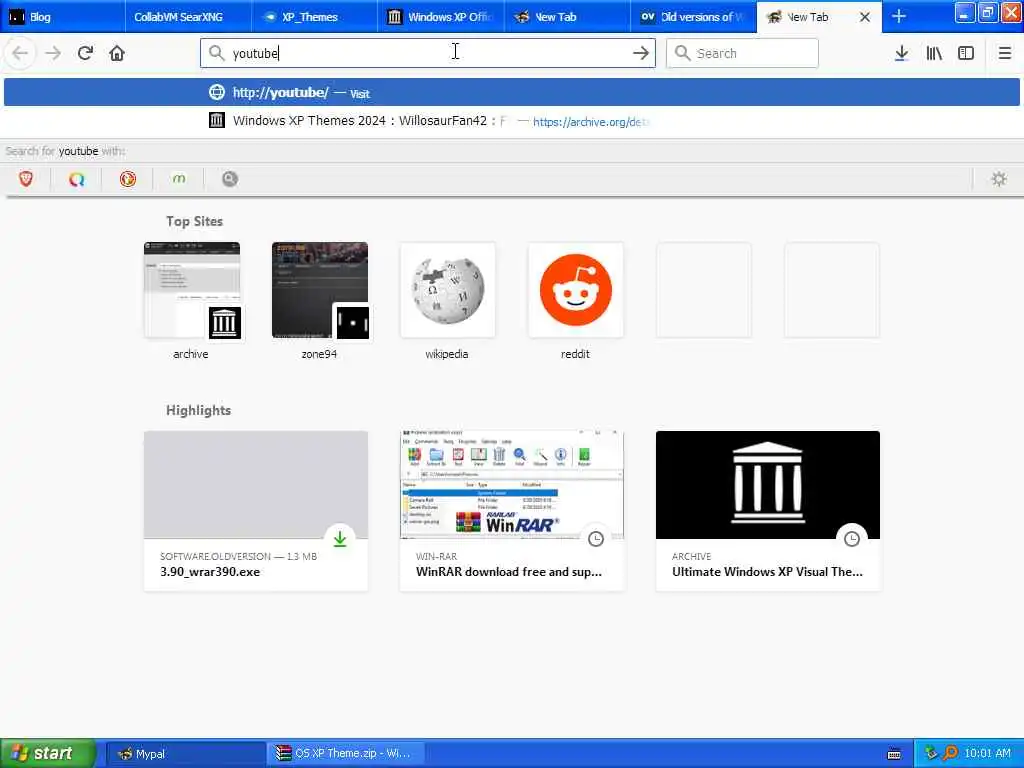Viewport: 1024px width, 768px height.
Task: Go to the Home page
Action: (x=117, y=53)
